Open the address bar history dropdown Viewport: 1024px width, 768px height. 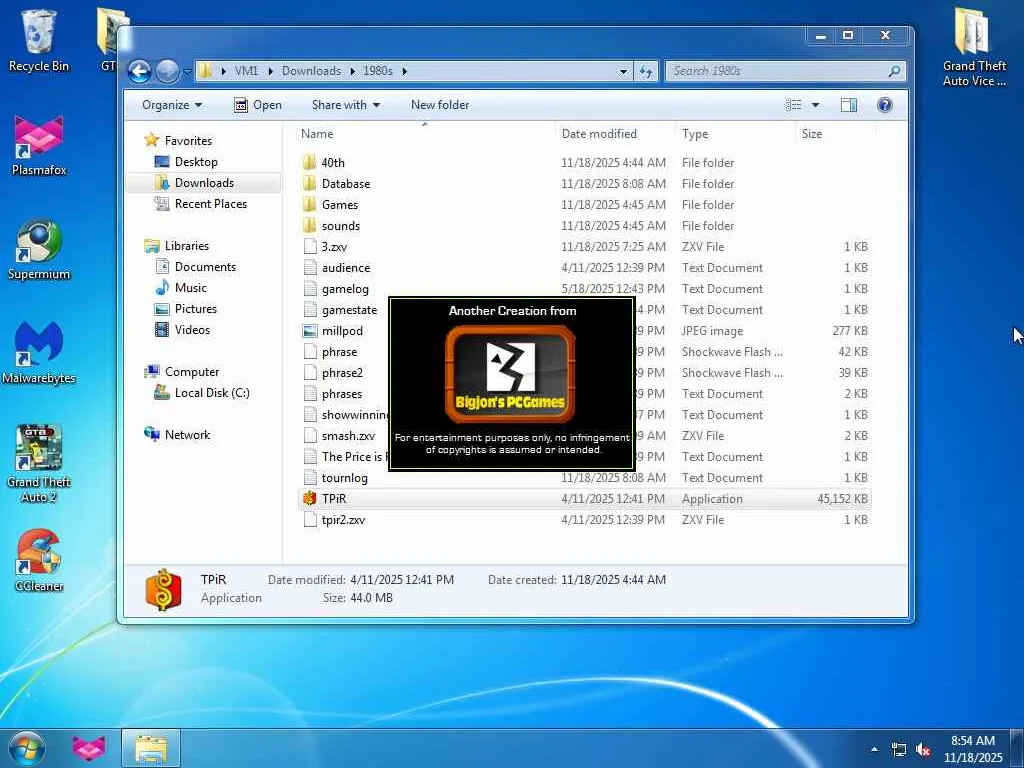coord(624,71)
